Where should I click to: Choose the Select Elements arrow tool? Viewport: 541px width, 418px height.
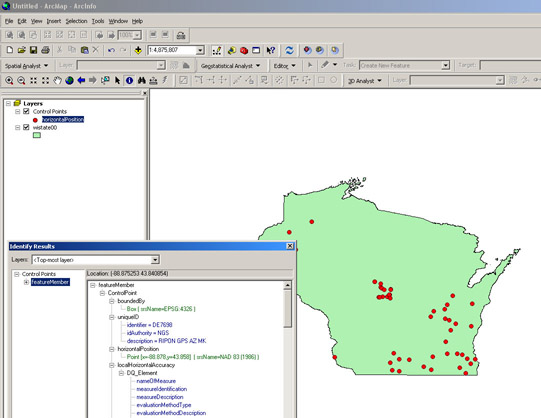(x=117, y=80)
